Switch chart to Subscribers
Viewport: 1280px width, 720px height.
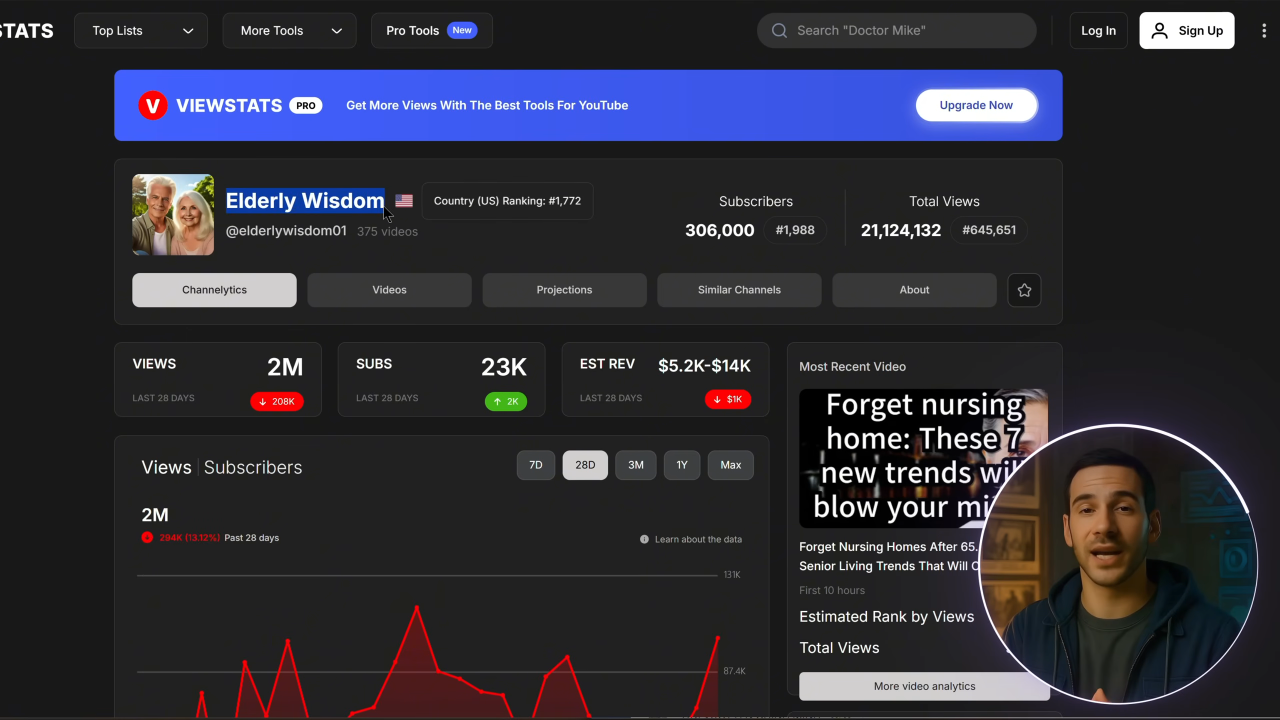(x=253, y=467)
